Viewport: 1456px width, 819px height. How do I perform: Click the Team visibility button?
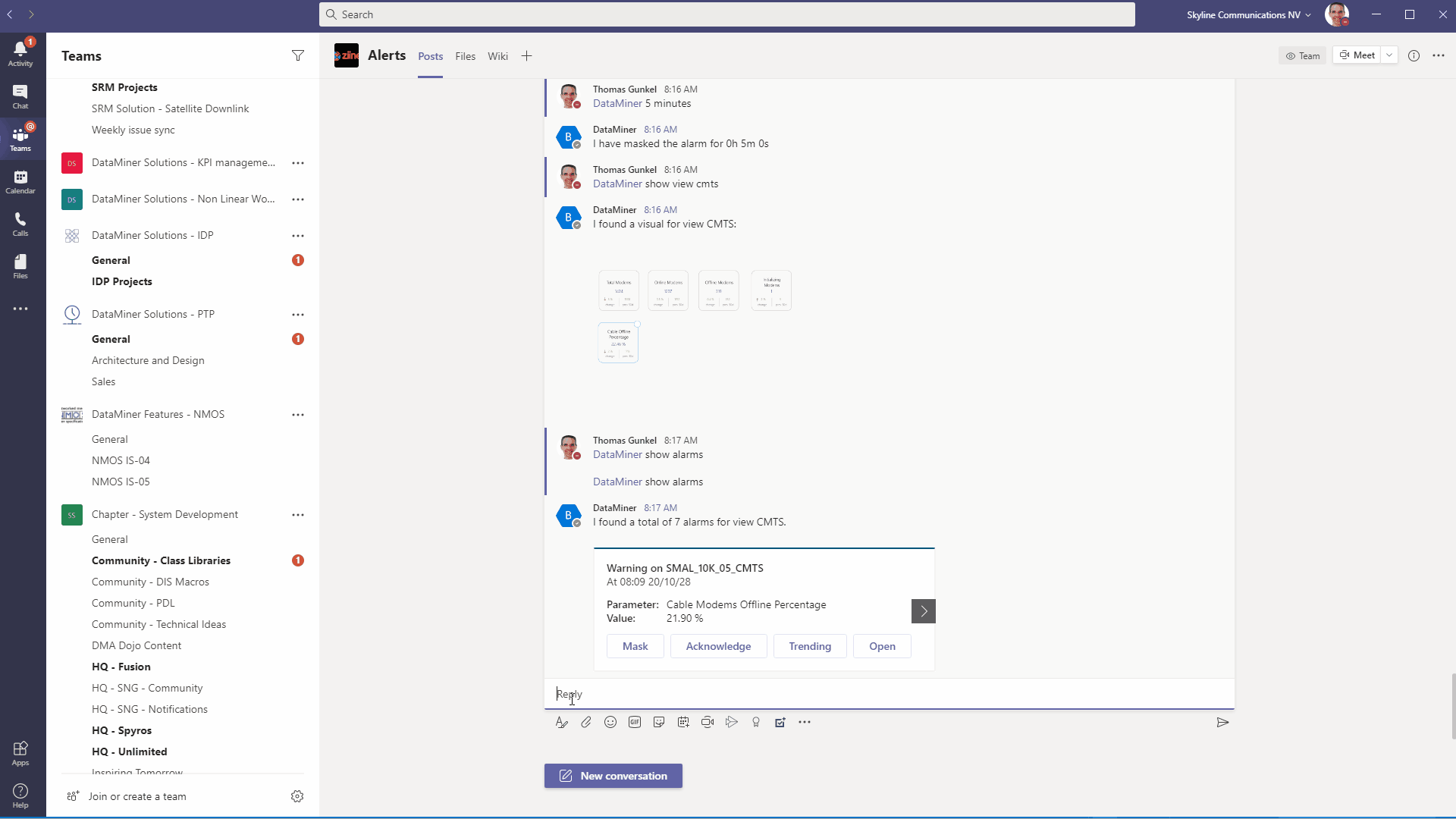point(1302,55)
